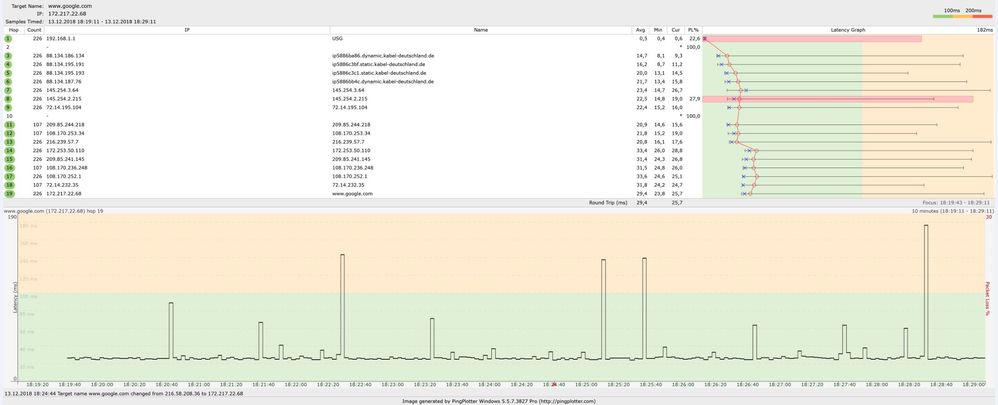Click the red packet loss bar for hop 8
Image resolution: width=998 pixels, height=405 pixels.
pyautogui.click(x=838, y=99)
